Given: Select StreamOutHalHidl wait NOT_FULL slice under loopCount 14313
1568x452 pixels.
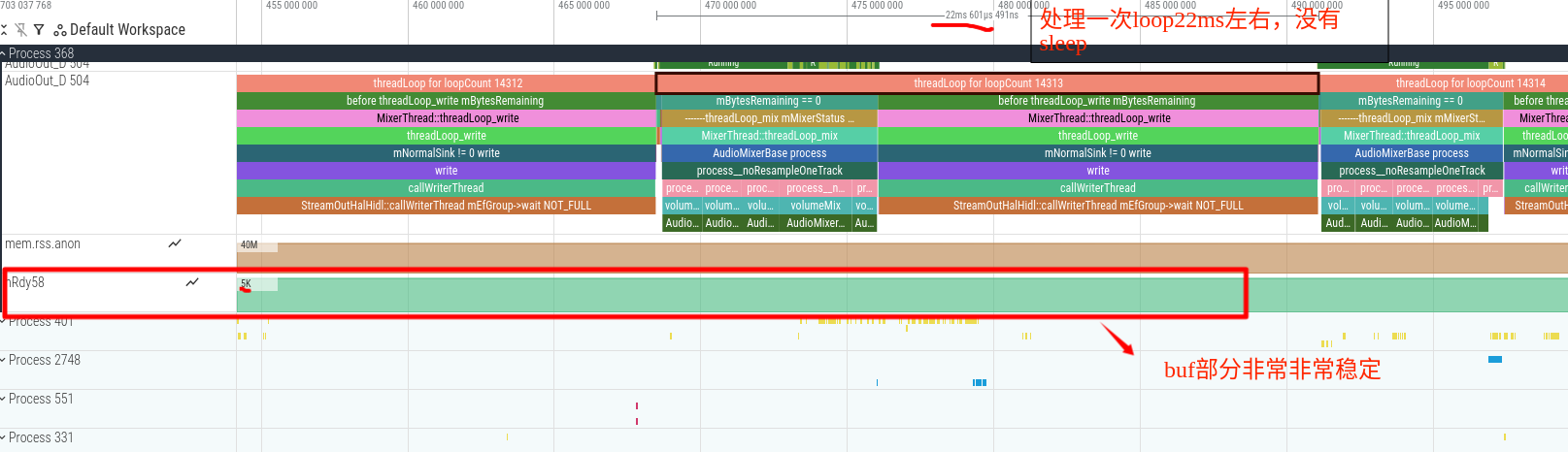Looking at the screenshot, I should point(1097,206).
